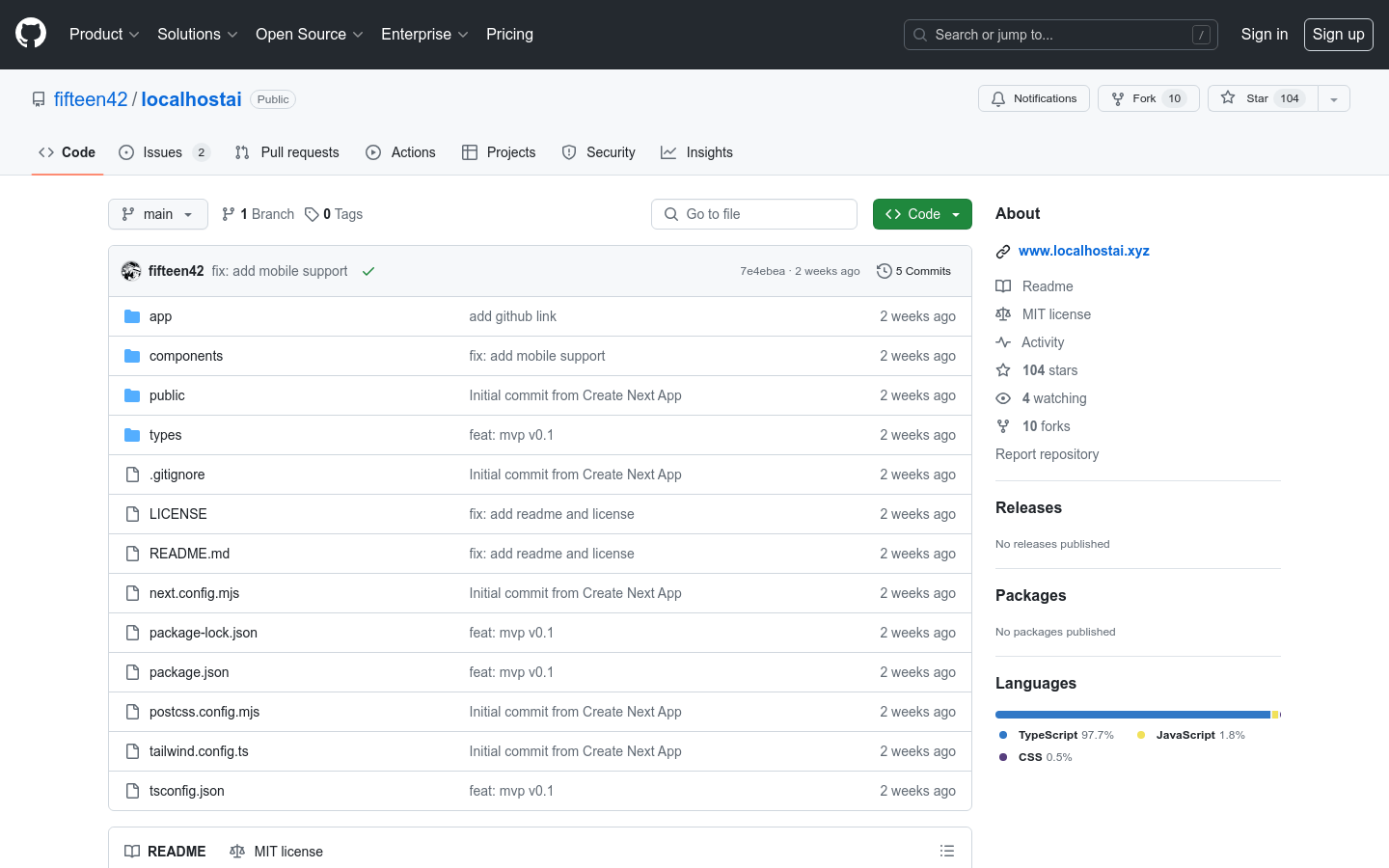1389x868 pixels.
Task: Switch to the Security tab
Action: click(x=599, y=152)
